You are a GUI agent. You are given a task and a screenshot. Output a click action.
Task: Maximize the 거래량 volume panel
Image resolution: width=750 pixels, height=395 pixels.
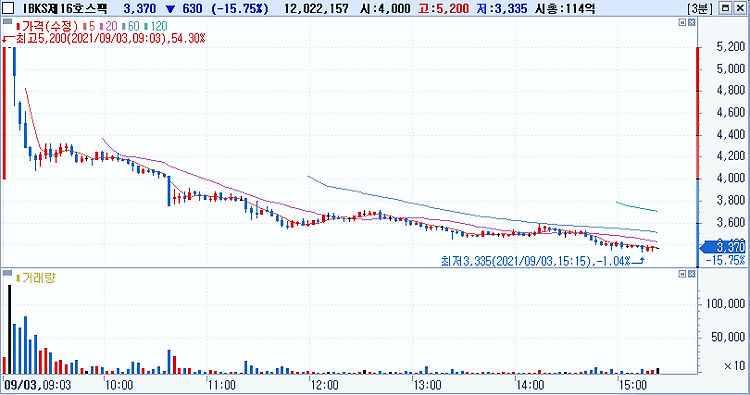tap(683, 274)
